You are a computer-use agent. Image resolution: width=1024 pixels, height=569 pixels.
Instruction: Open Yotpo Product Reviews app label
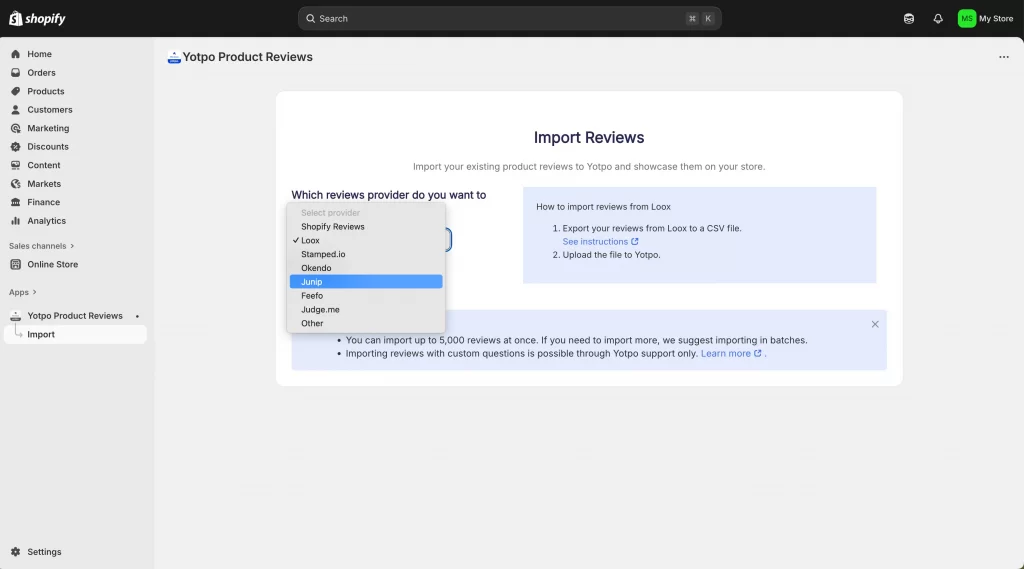75,316
